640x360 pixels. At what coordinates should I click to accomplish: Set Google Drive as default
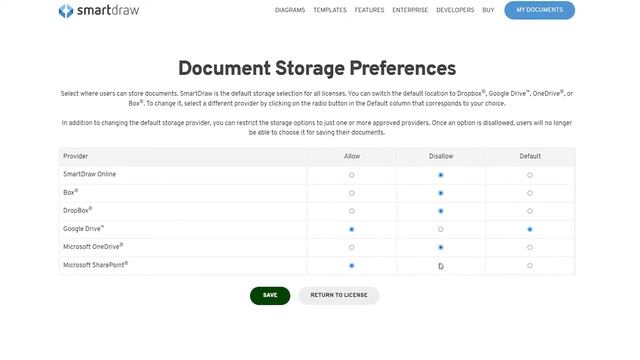[x=530, y=229]
